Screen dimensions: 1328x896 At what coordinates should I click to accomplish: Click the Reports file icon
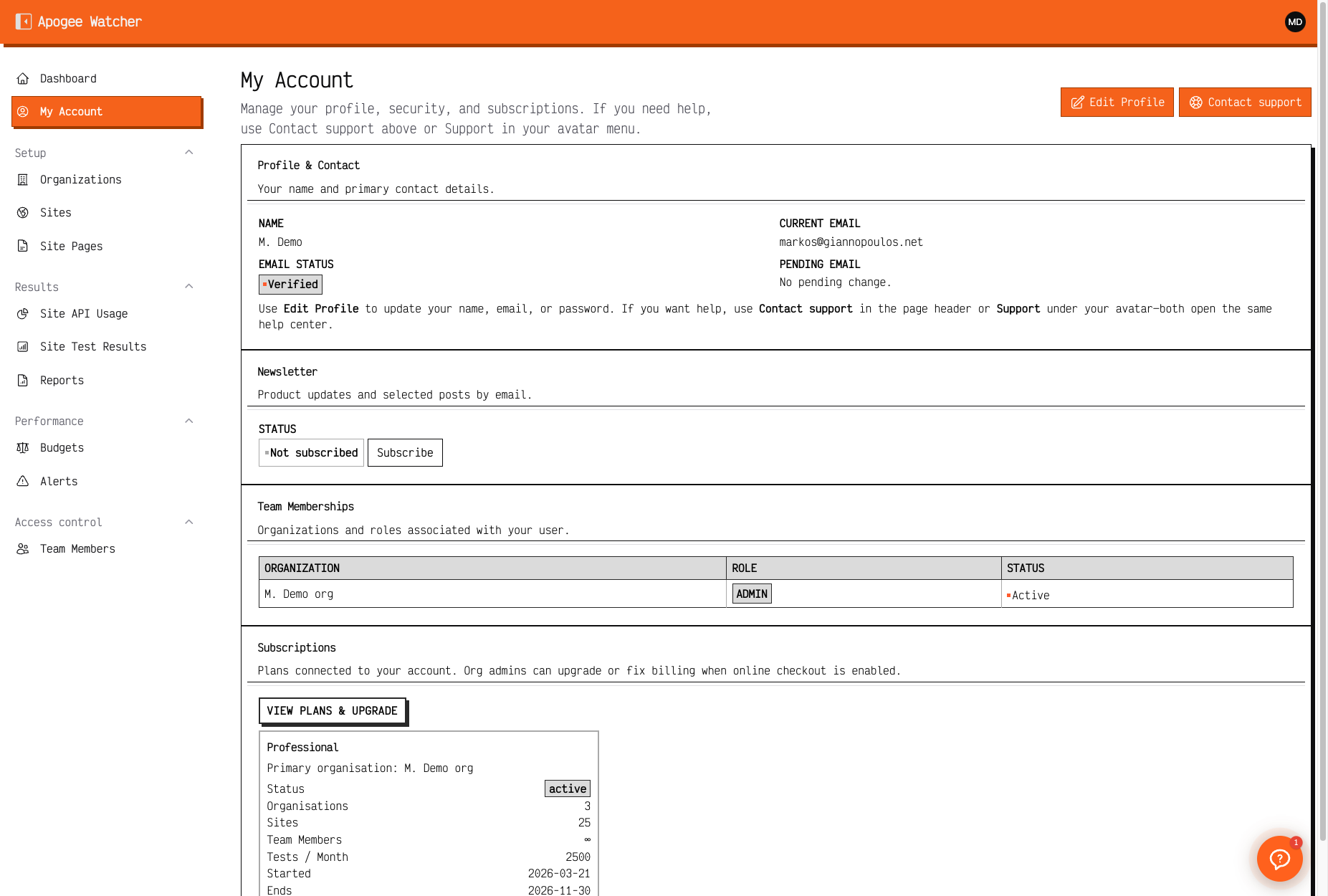23,380
